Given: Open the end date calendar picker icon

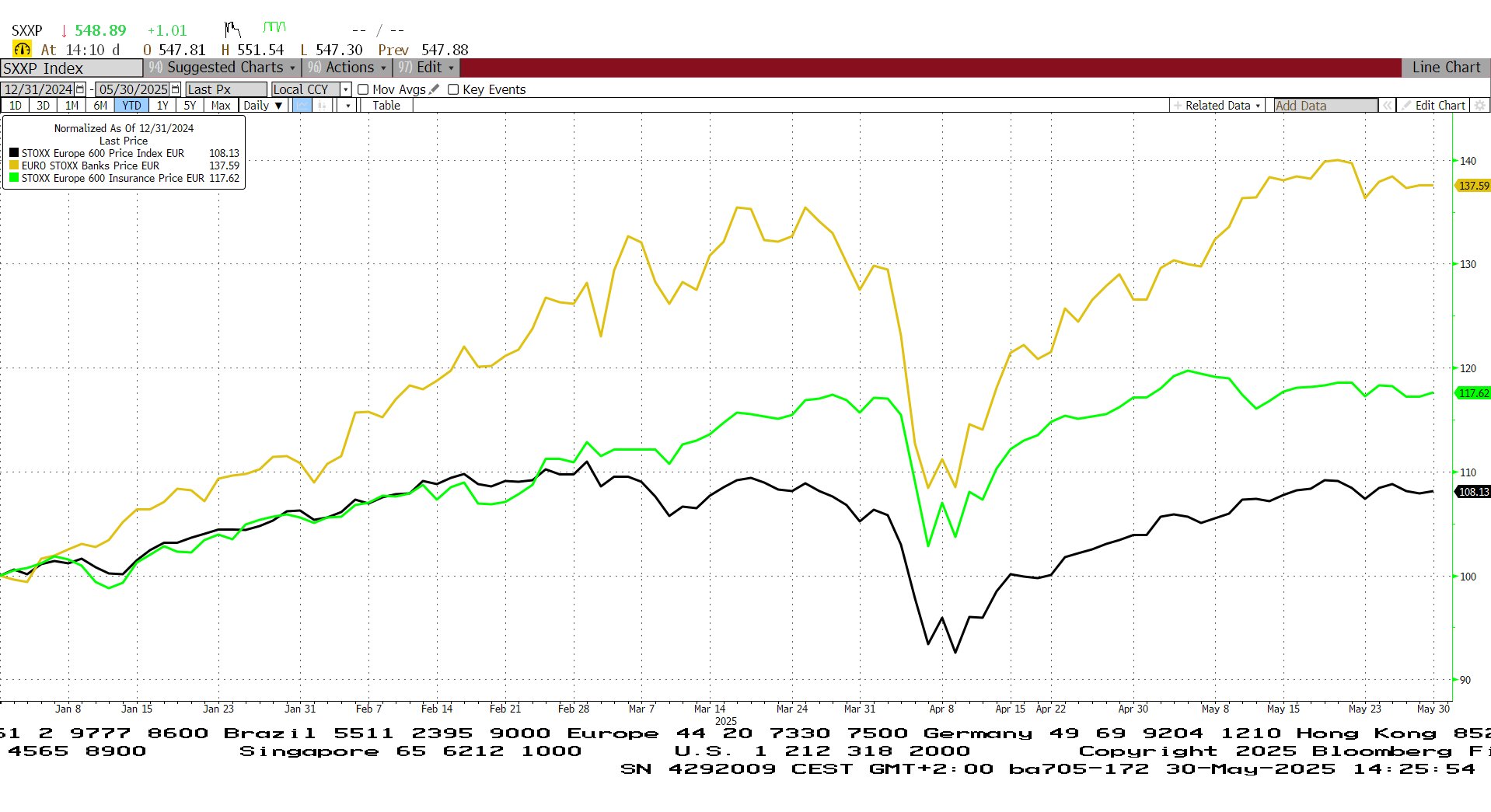Looking at the screenshot, I should pos(175,89).
